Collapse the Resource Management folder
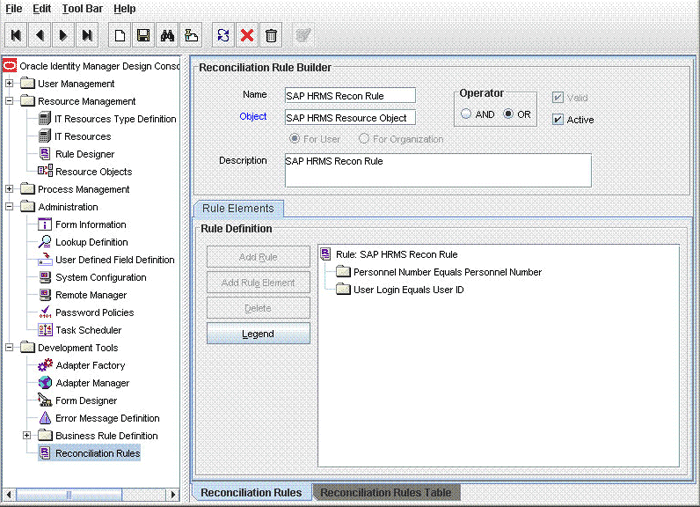This screenshot has width=700, height=507. coord(9,101)
